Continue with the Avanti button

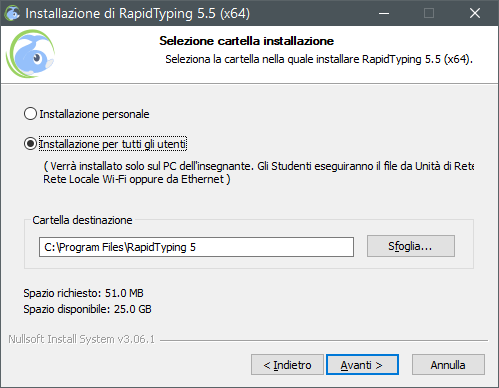[x=362, y=365]
